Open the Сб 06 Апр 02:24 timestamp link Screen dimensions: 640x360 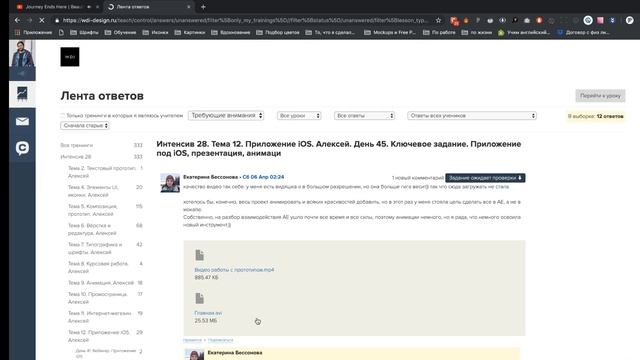click(263, 177)
